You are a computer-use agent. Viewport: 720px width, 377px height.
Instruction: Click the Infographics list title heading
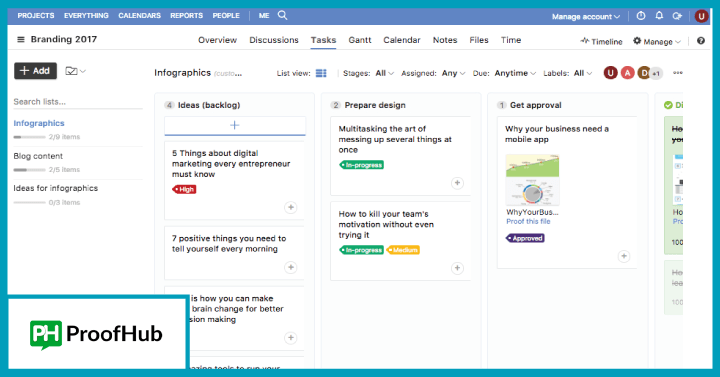point(182,73)
